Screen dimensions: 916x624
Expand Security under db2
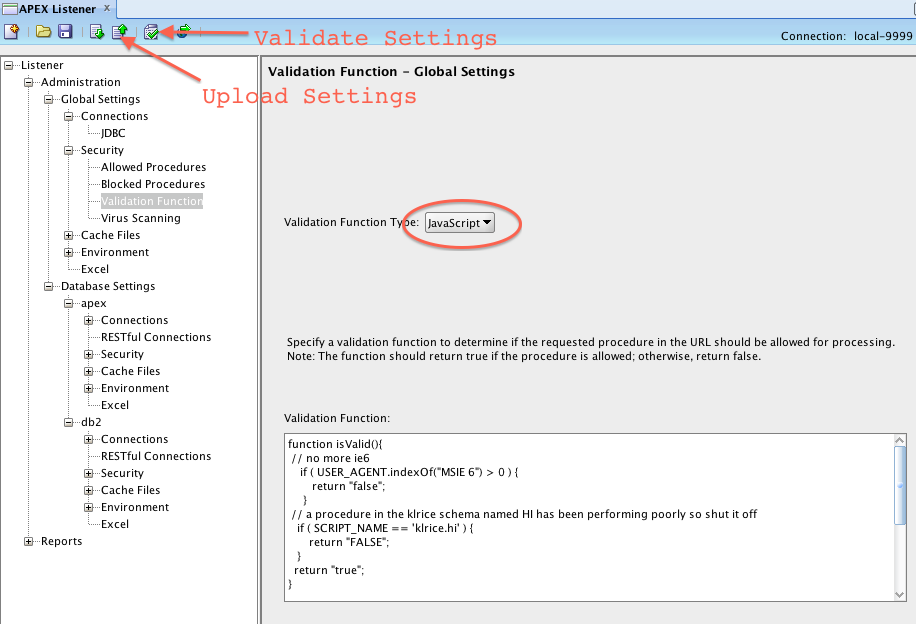pos(88,473)
